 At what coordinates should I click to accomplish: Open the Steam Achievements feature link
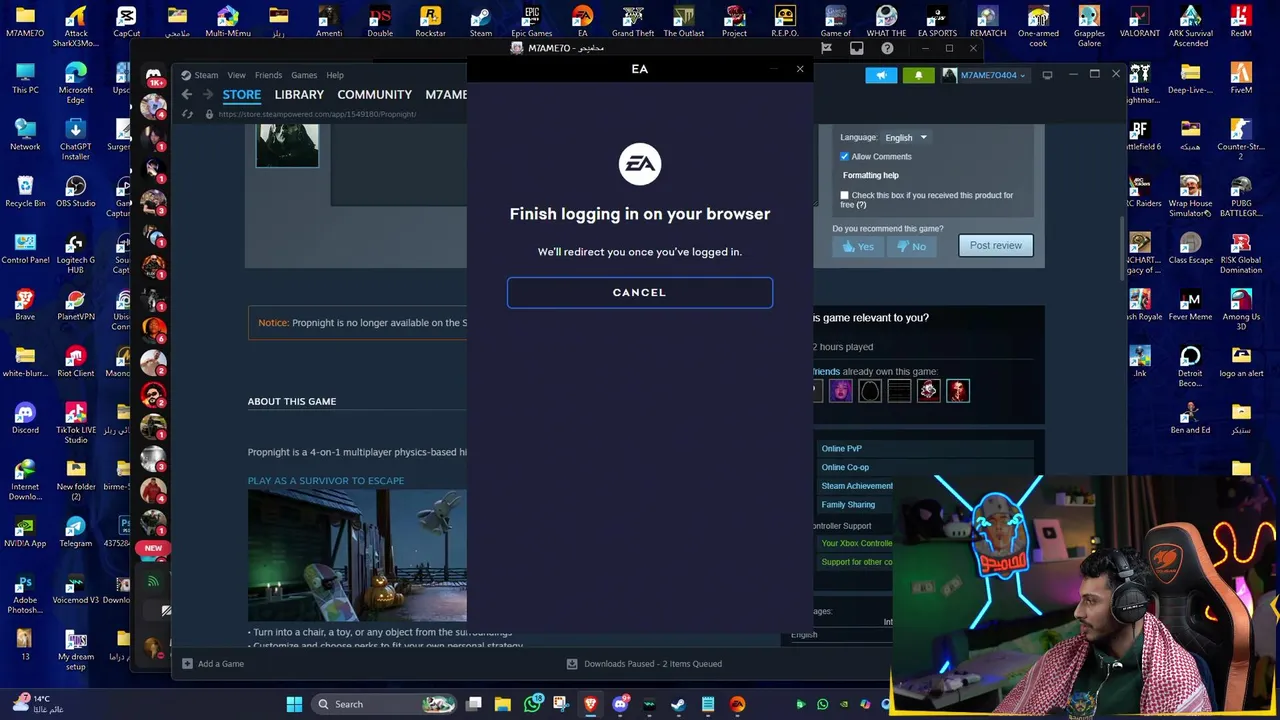[856, 486]
